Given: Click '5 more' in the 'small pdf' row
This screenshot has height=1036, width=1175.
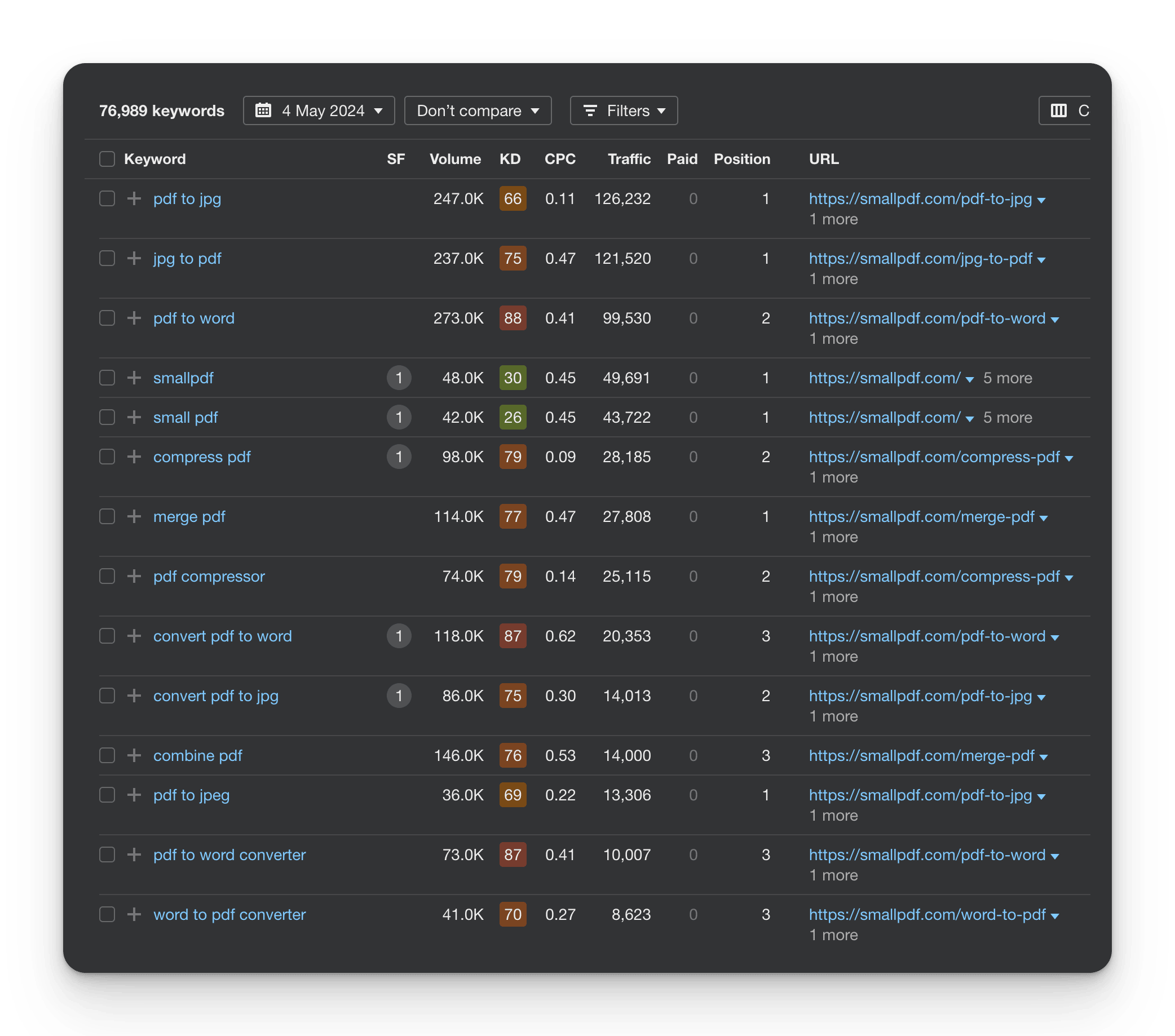Looking at the screenshot, I should point(1007,418).
